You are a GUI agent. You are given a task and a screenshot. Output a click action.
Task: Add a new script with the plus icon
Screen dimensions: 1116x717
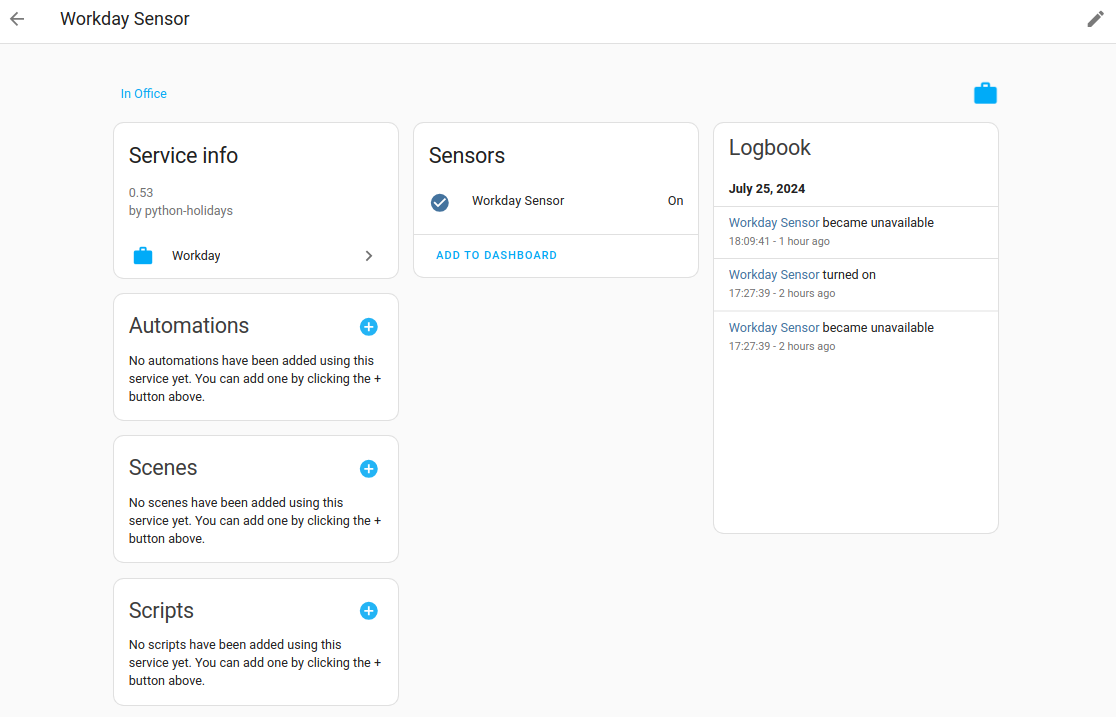[368, 610]
